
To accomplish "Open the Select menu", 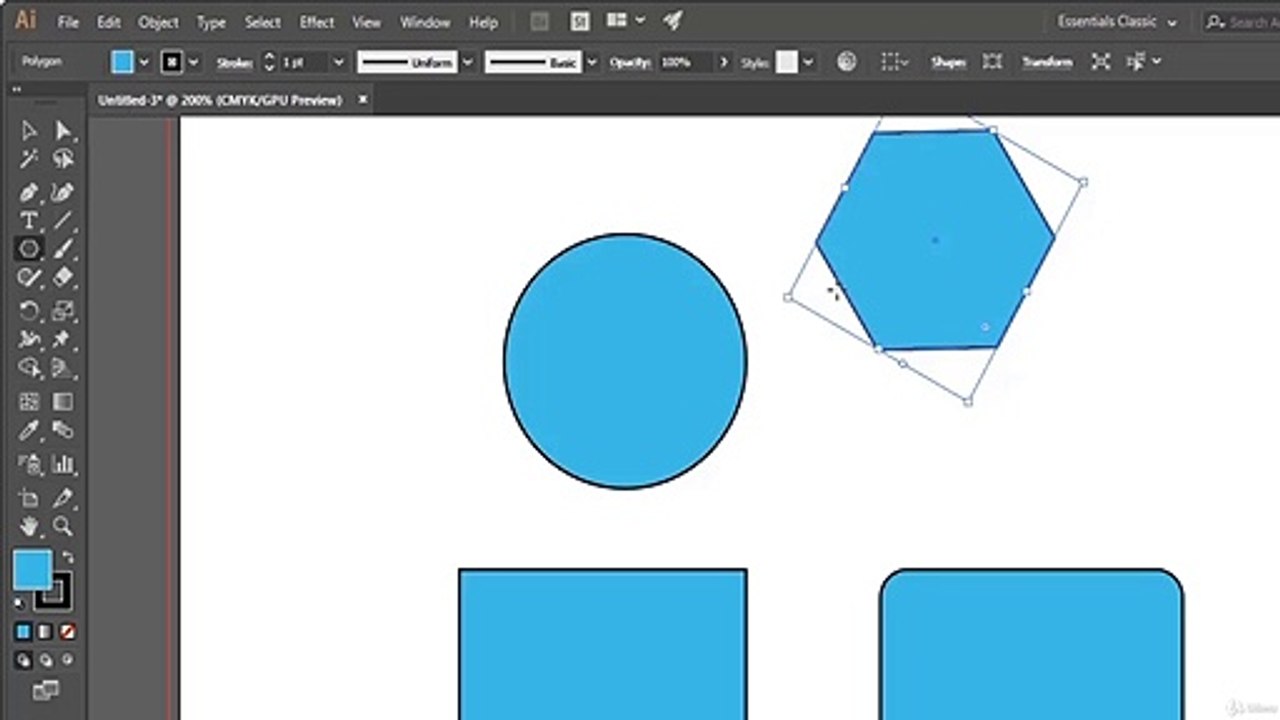I will tap(263, 22).
